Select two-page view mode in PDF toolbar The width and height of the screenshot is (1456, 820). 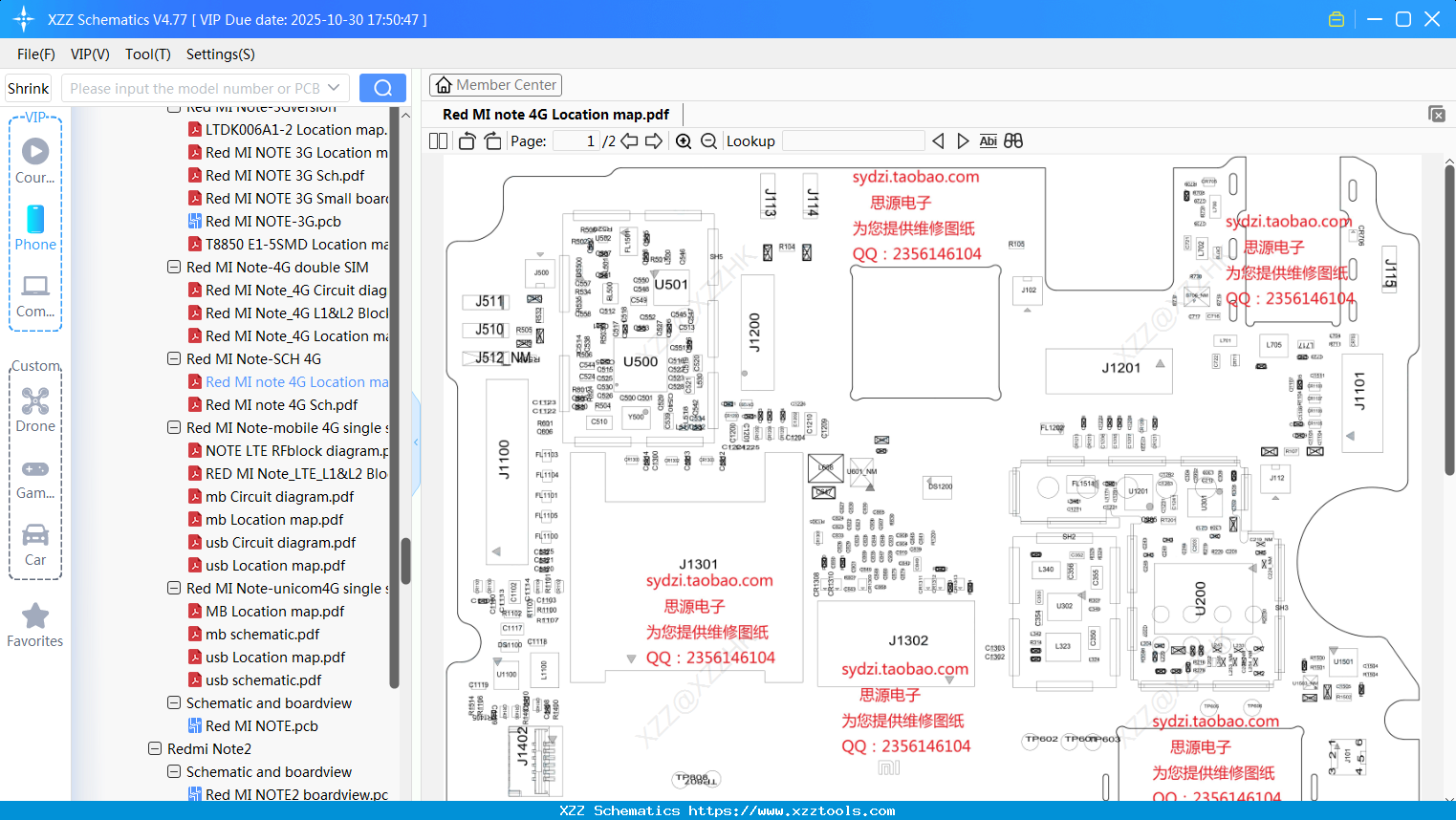437,140
